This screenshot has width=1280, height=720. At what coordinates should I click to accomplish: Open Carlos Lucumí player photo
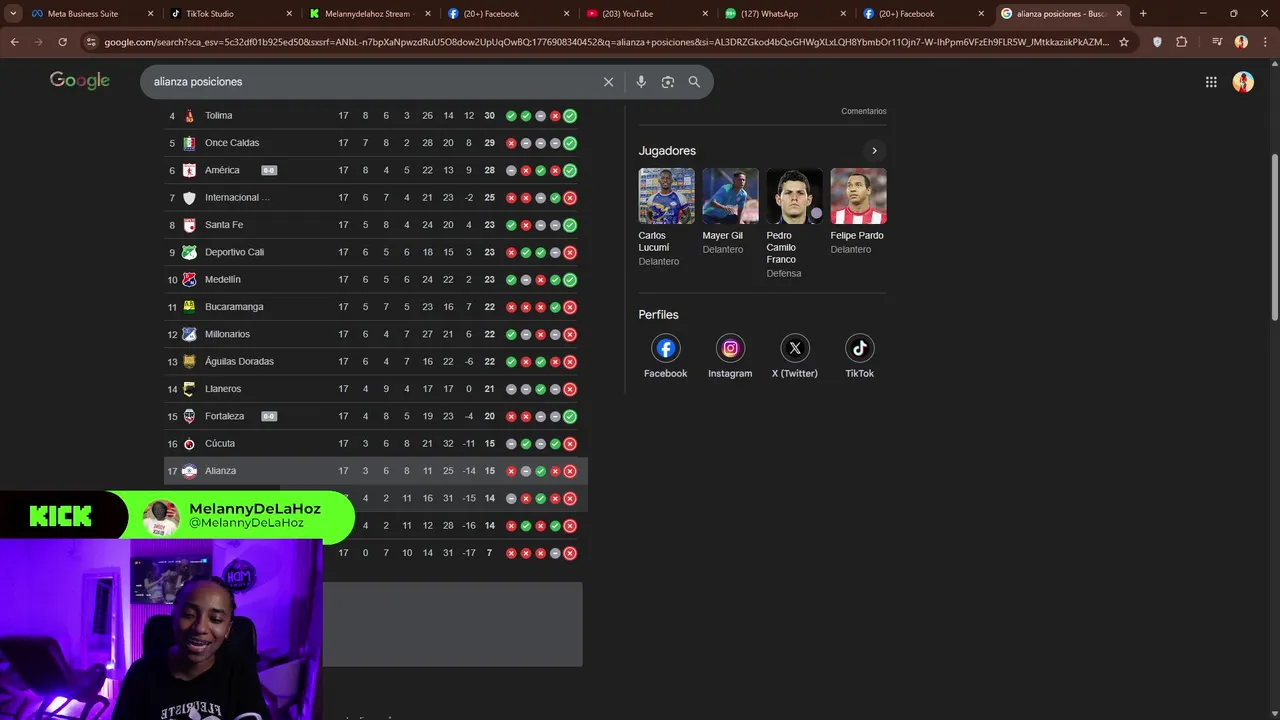666,196
